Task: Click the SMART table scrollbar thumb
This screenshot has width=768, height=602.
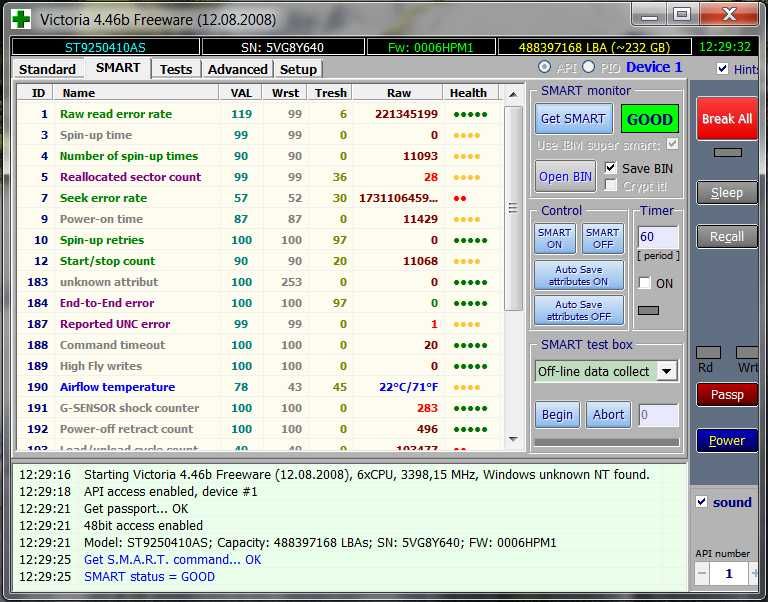Action: coord(513,208)
